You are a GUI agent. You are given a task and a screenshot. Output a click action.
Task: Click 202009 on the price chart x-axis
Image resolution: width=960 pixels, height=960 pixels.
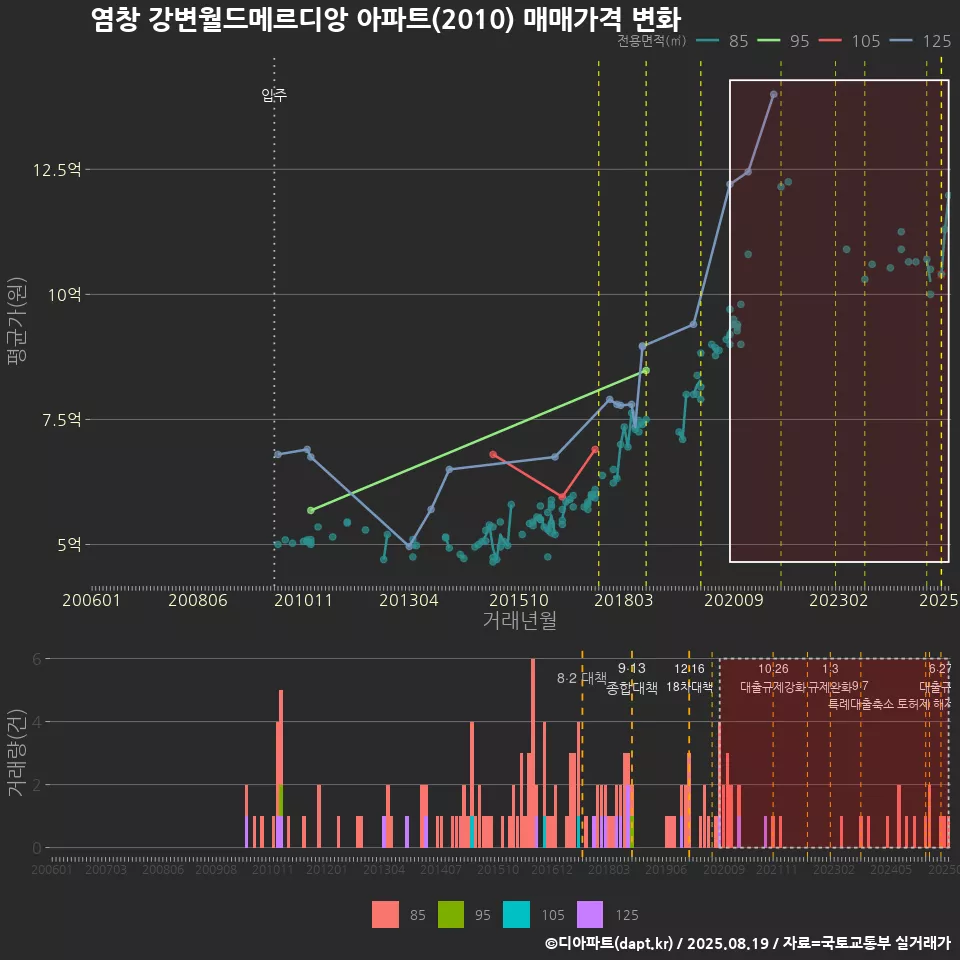coord(733,600)
